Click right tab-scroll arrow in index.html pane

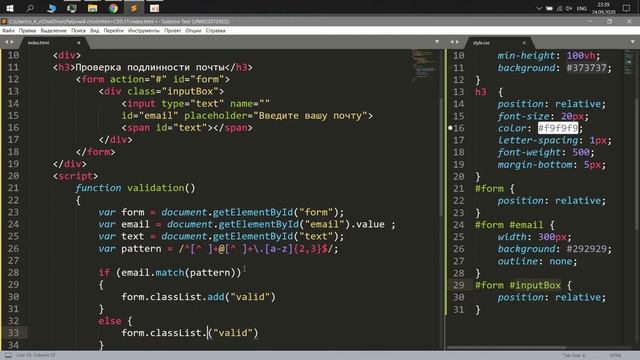point(12,42)
